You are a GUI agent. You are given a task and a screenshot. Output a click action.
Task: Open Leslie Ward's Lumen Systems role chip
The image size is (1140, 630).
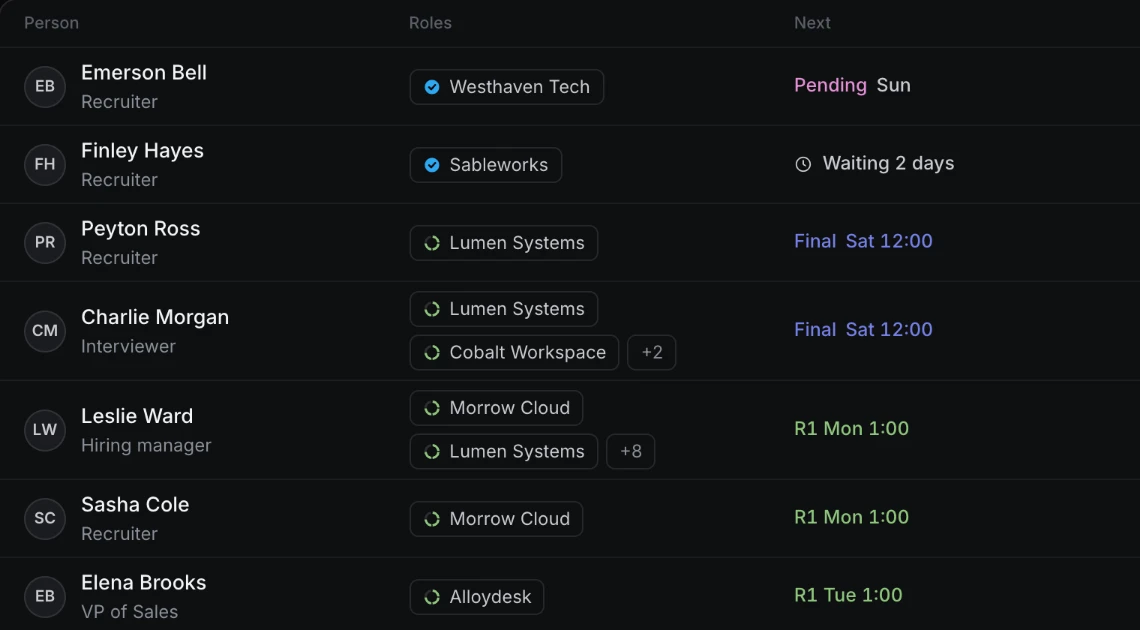pyautogui.click(x=504, y=451)
